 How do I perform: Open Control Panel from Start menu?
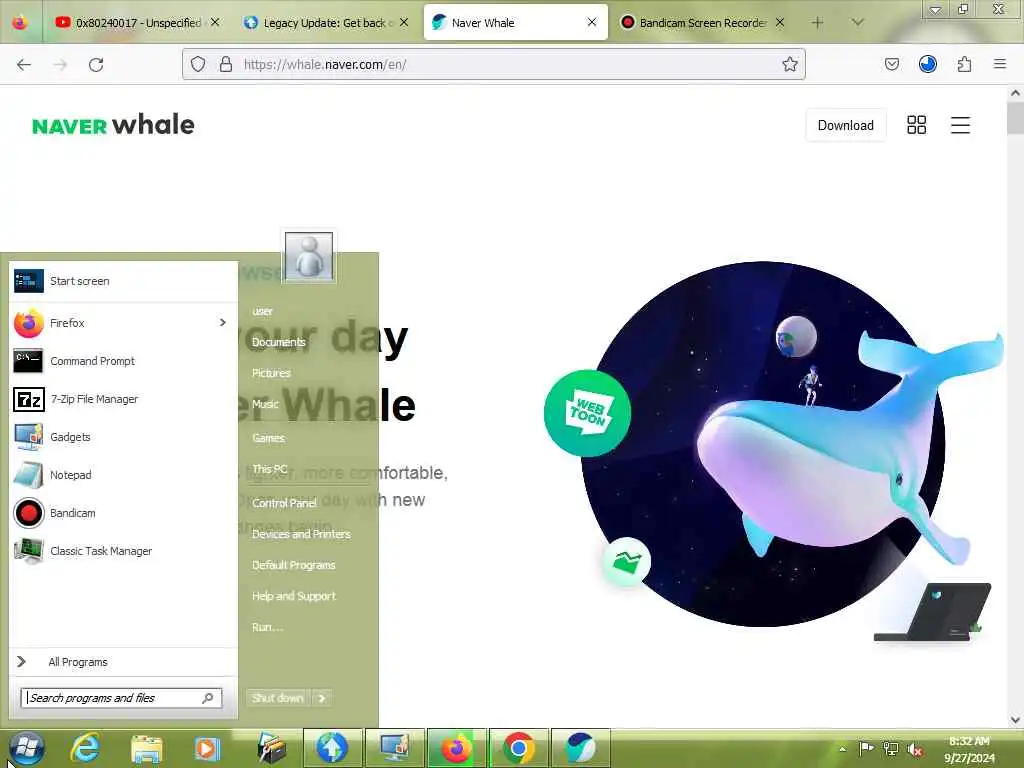[284, 503]
